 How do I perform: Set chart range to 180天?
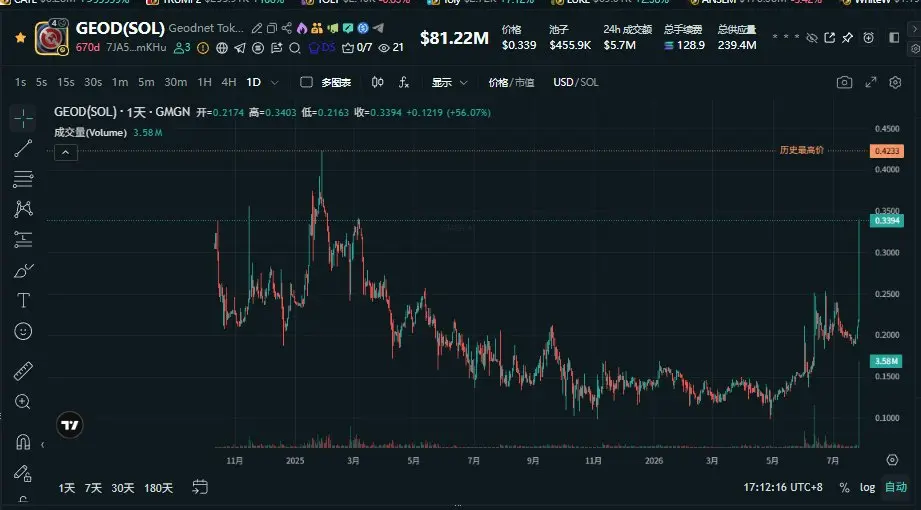pyautogui.click(x=159, y=488)
